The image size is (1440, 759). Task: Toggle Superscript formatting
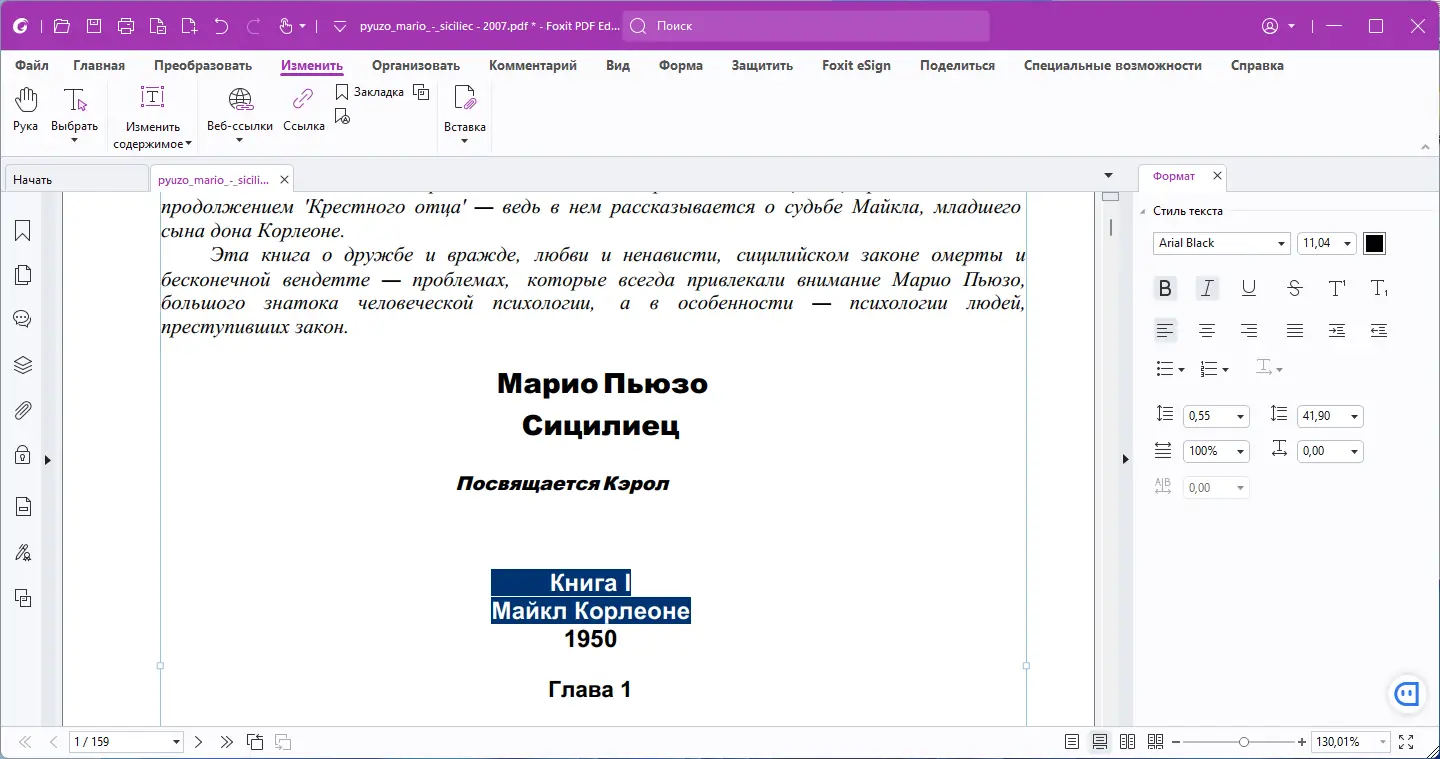1337,289
